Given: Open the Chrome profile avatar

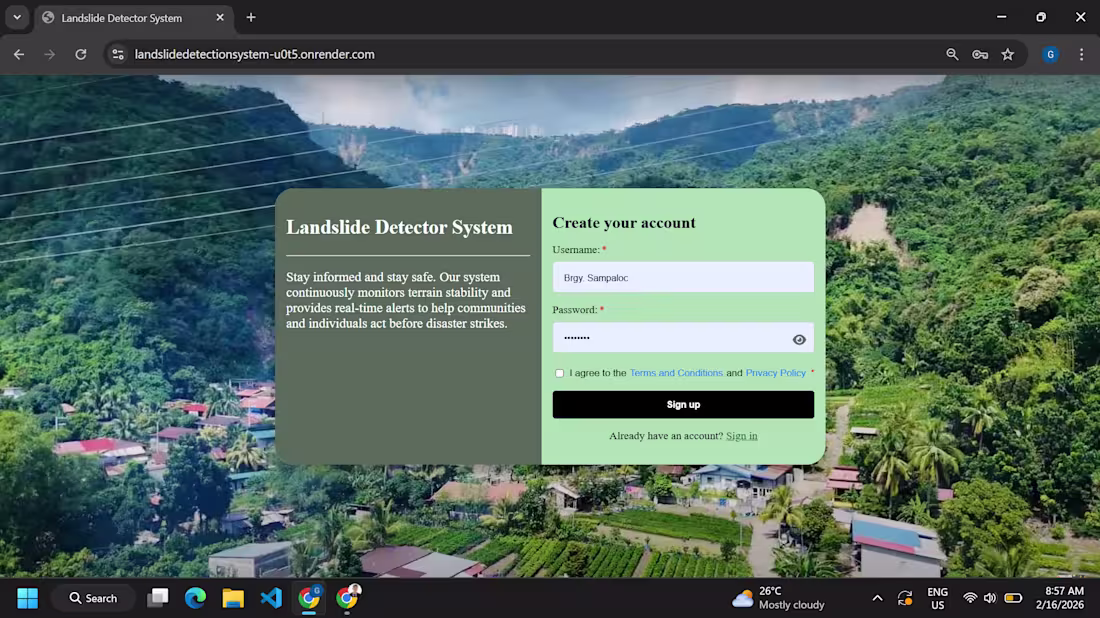Looking at the screenshot, I should 1049,54.
